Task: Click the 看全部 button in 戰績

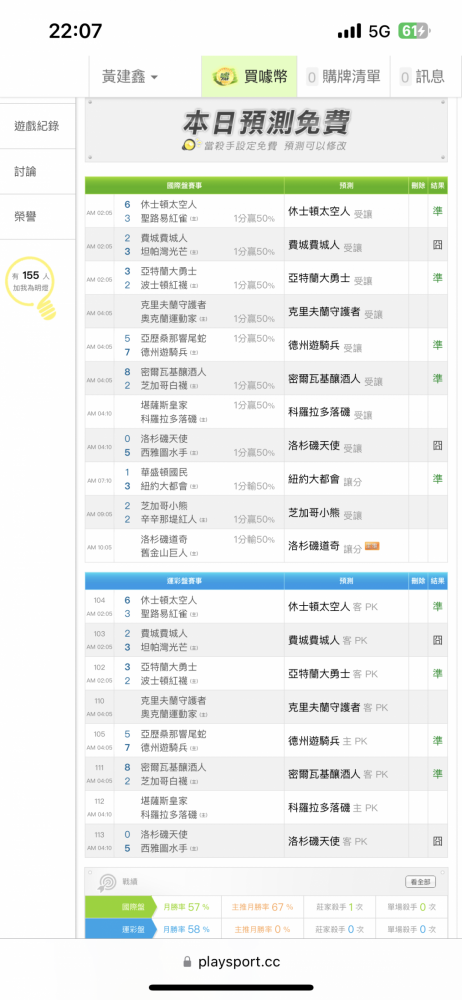Action: [x=421, y=882]
